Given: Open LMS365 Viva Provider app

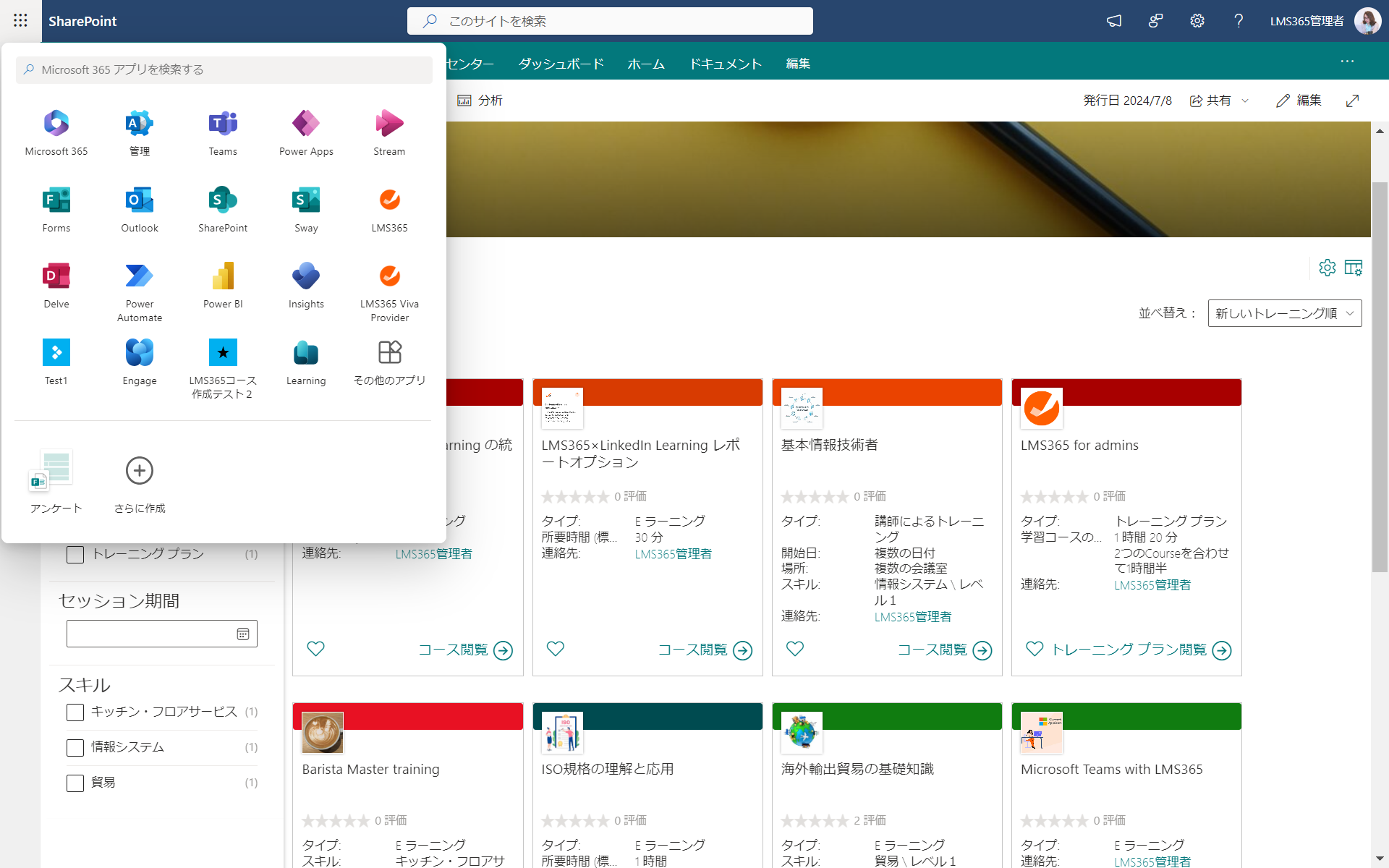Looking at the screenshot, I should click(389, 292).
